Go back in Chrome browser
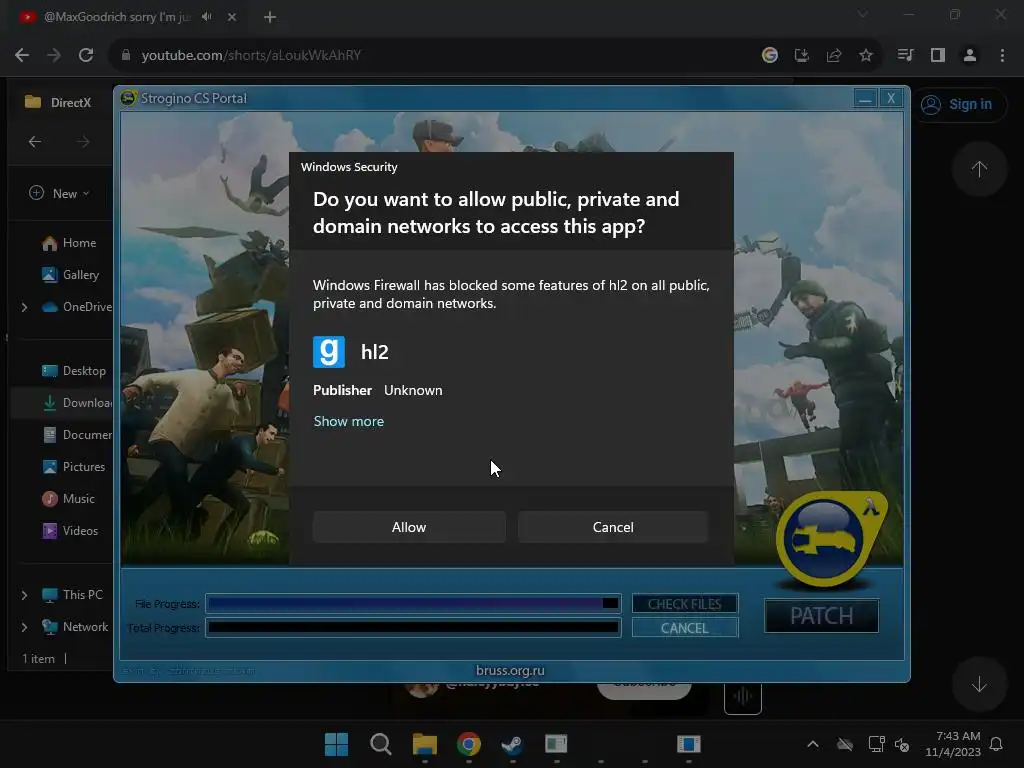The image size is (1024, 768). pos(22,56)
